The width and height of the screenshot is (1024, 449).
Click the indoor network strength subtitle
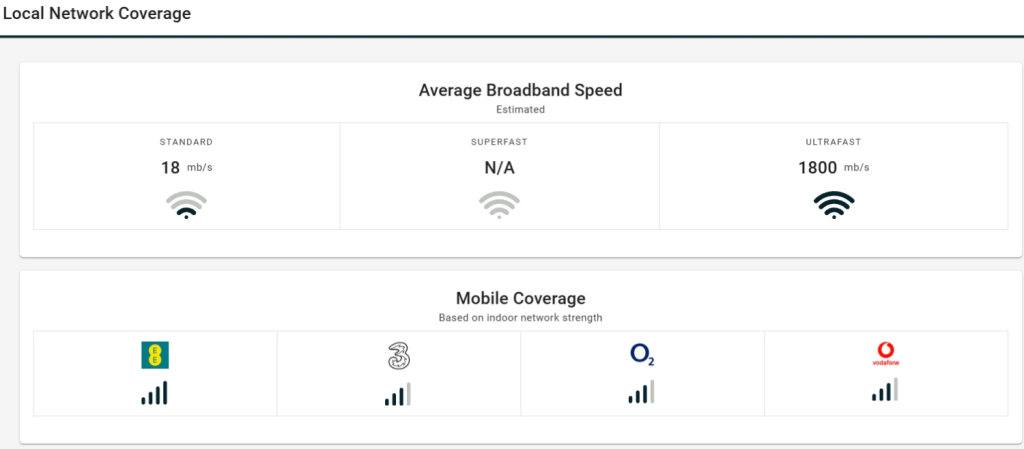(x=520, y=318)
